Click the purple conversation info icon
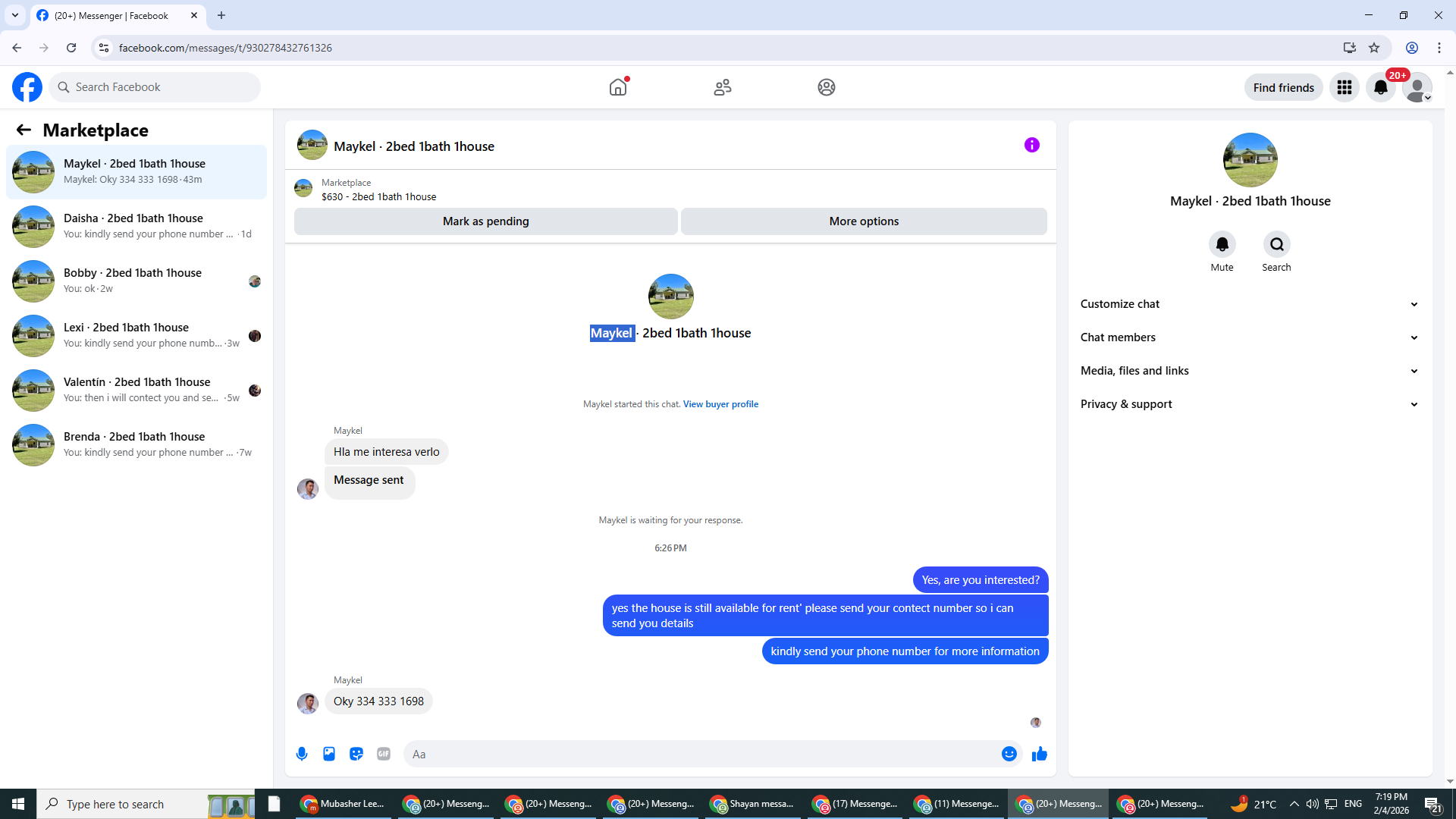 pyautogui.click(x=1031, y=145)
